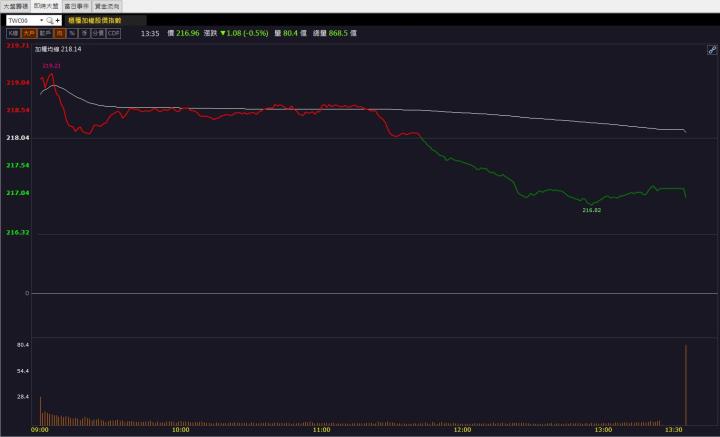Click the 216.82 low price marker
The height and width of the screenshot is (437, 720).
pyautogui.click(x=591, y=210)
